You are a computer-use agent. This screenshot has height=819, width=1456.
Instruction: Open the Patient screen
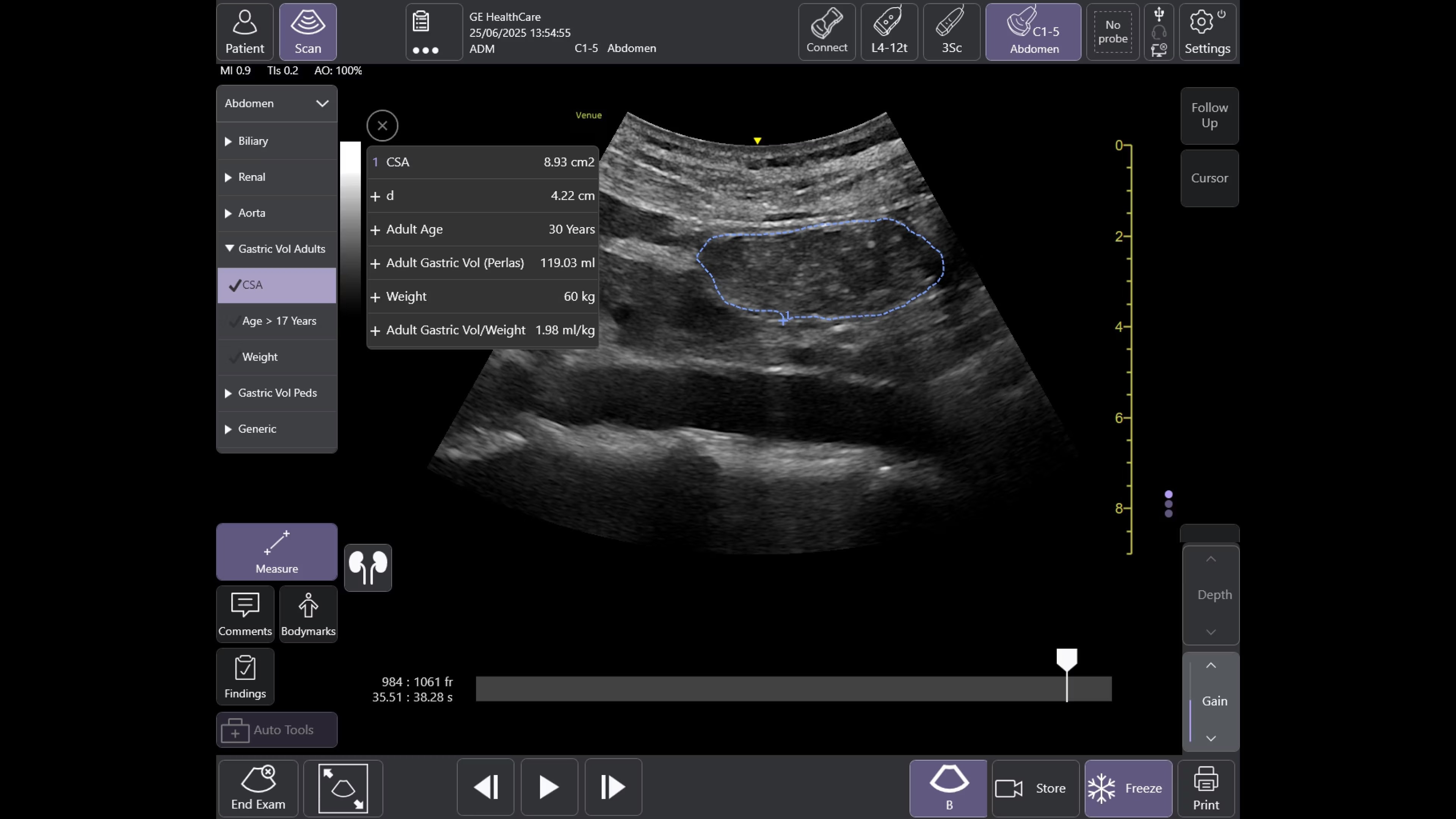(244, 32)
